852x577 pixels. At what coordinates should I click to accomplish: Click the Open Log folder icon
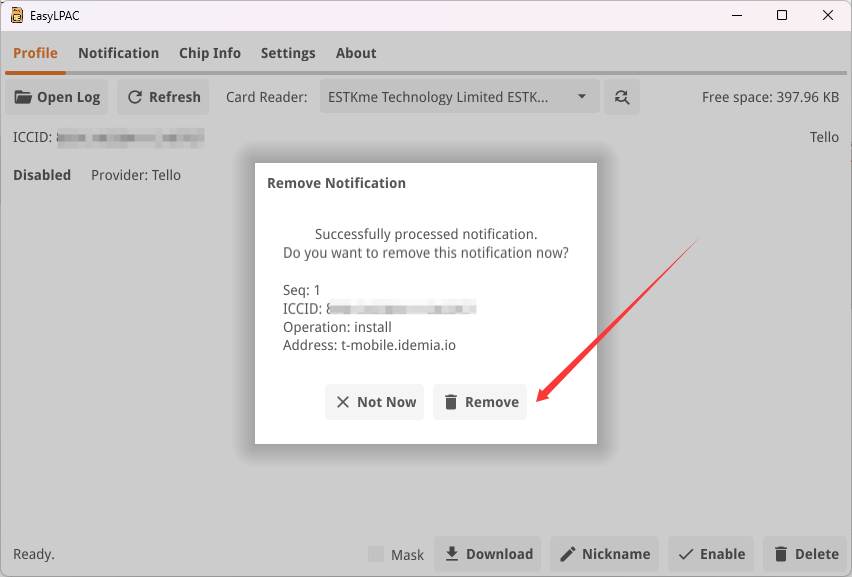(x=23, y=97)
